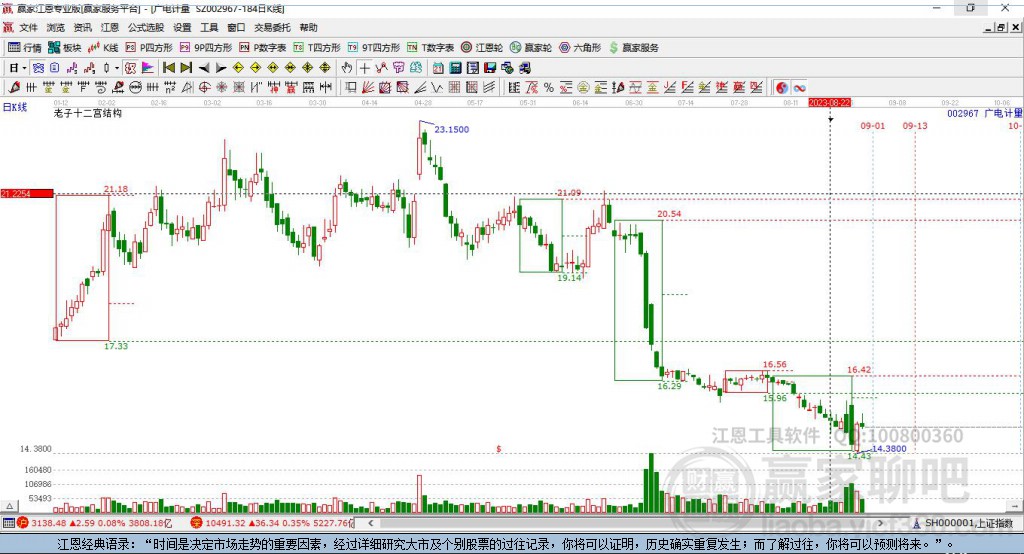Click the first yellow diamond arrow icon
Image resolution: width=1024 pixels, height=554 pixels.
(x=238, y=68)
